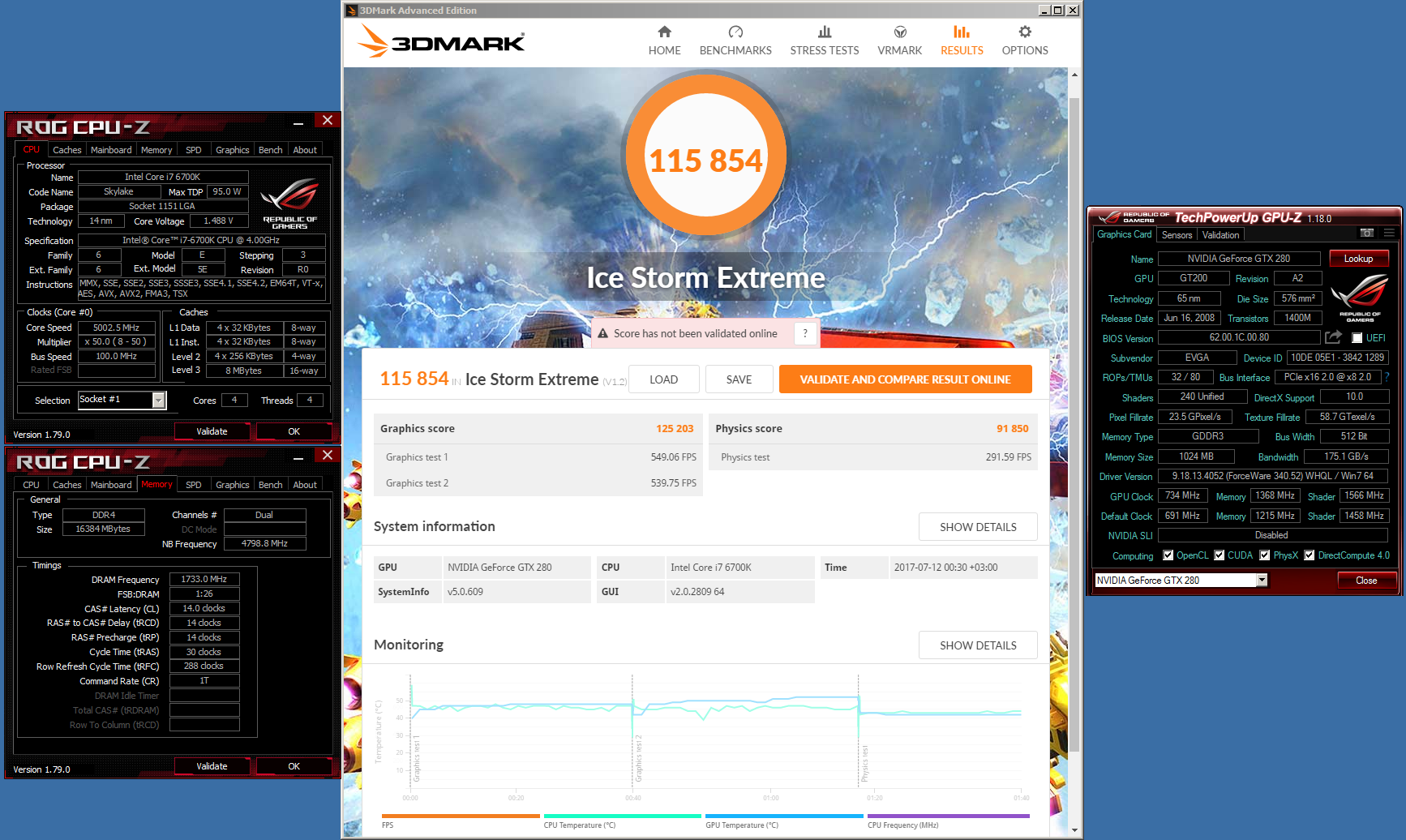This screenshot has width=1406, height=840.
Task: Click the GPU-Z BIOS export share icon
Action: pyautogui.click(x=1333, y=337)
